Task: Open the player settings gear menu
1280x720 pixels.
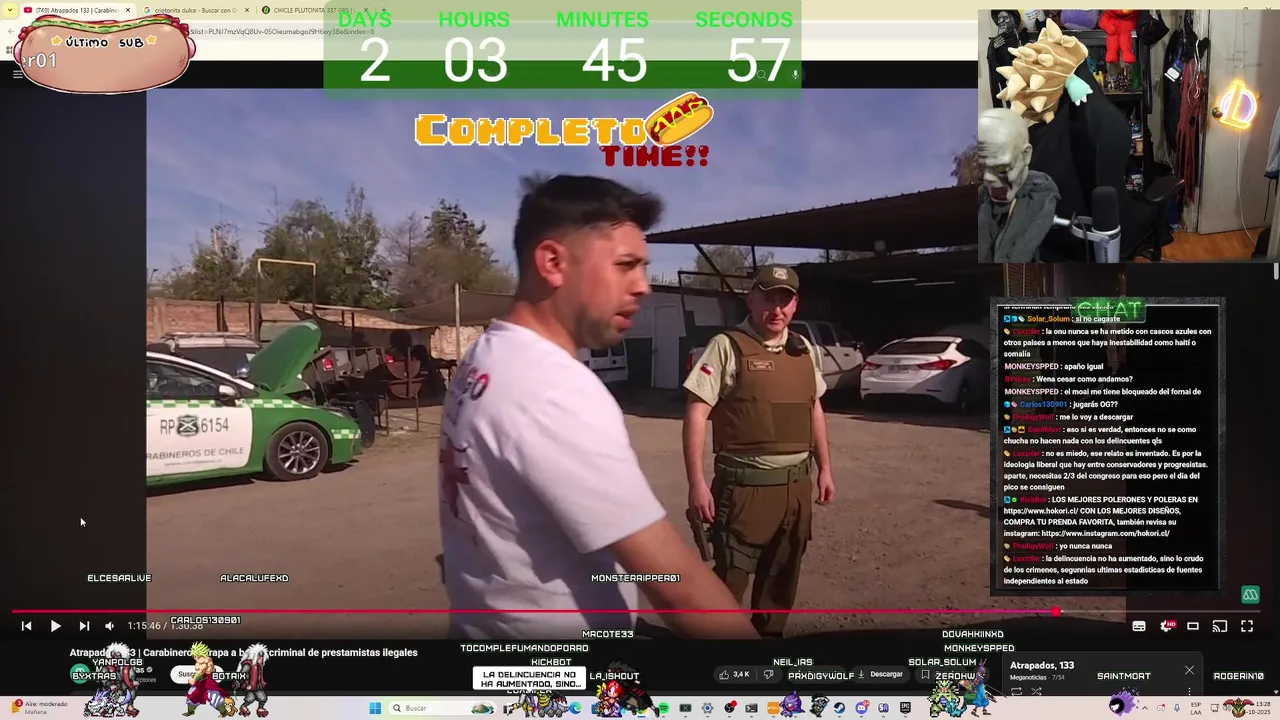Action: [1167, 626]
